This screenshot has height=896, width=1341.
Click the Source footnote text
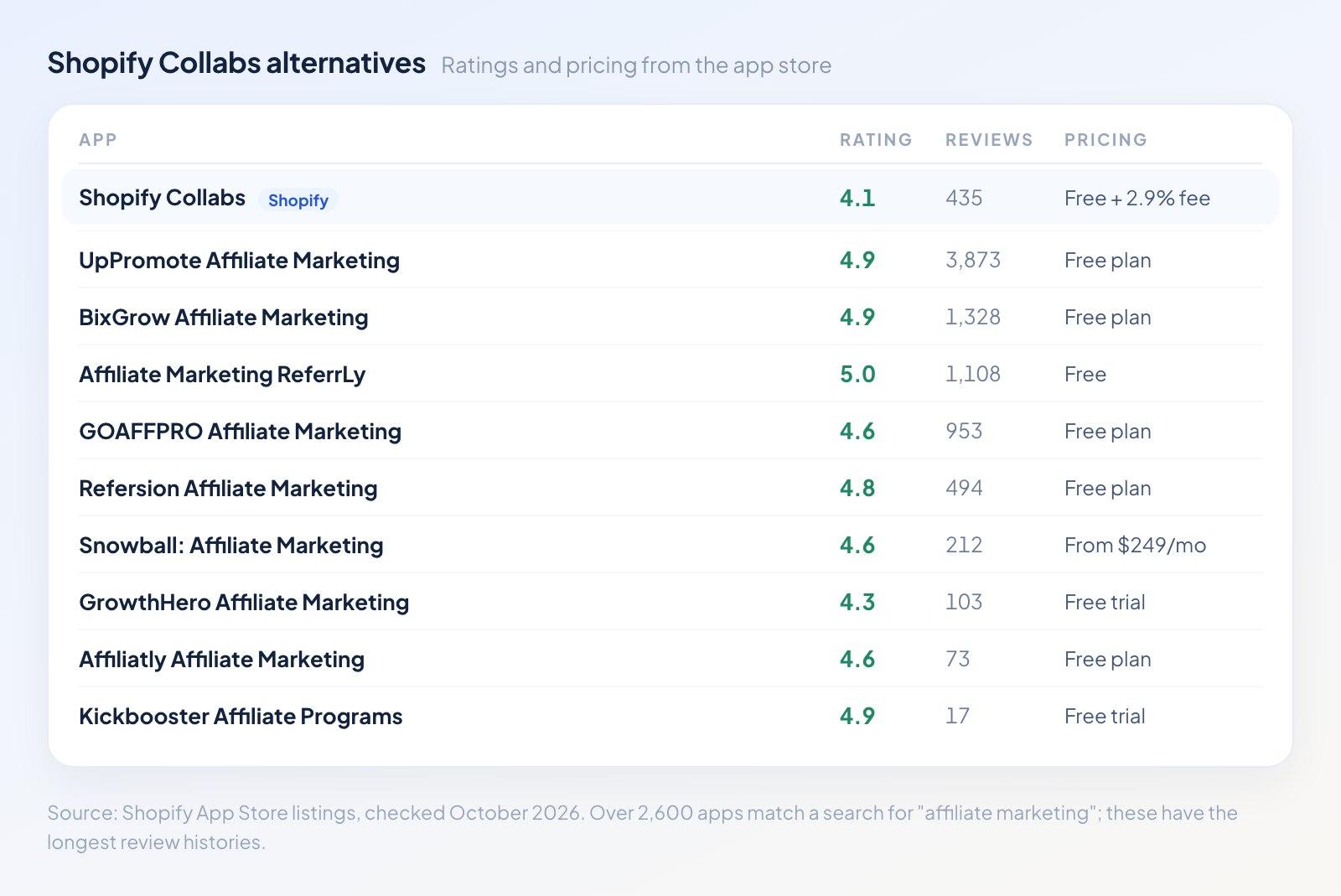pyautogui.click(x=642, y=827)
